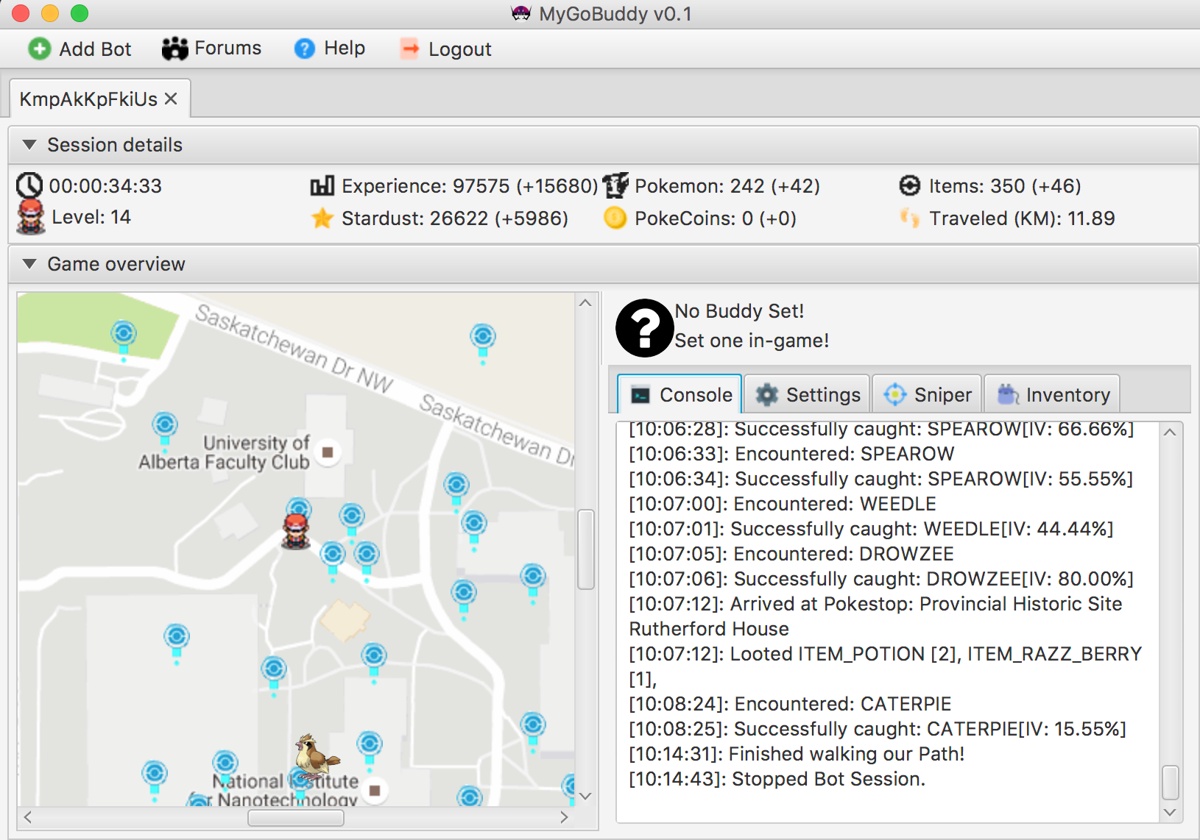The width and height of the screenshot is (1200, 840).
Task: Click the console scrollbar thumb
Action: (1170, 782)
